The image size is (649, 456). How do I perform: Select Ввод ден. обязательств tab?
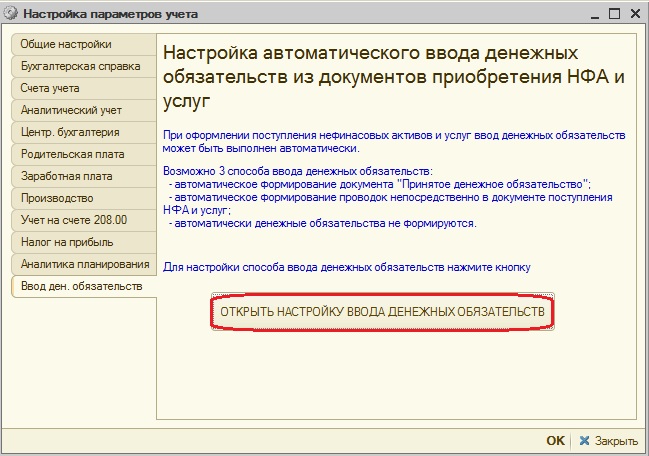84,286
